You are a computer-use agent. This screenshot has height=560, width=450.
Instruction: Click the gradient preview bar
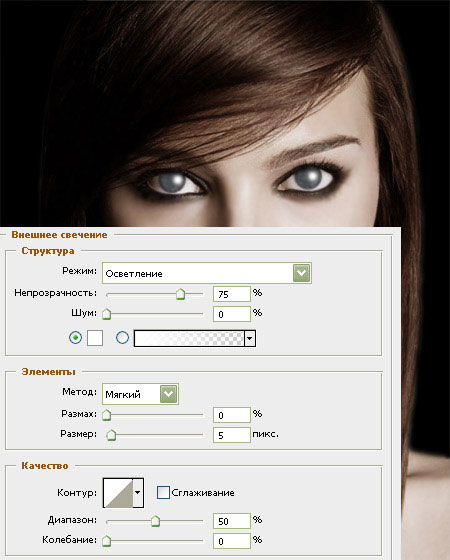click(189, 338)
